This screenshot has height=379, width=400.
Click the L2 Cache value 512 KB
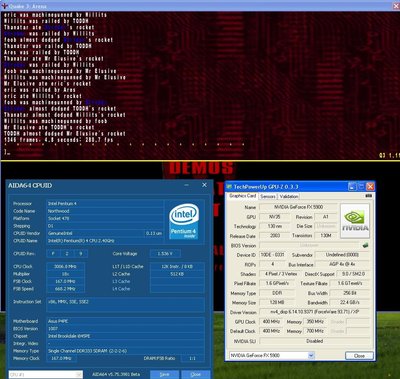(x=177, y=274)
